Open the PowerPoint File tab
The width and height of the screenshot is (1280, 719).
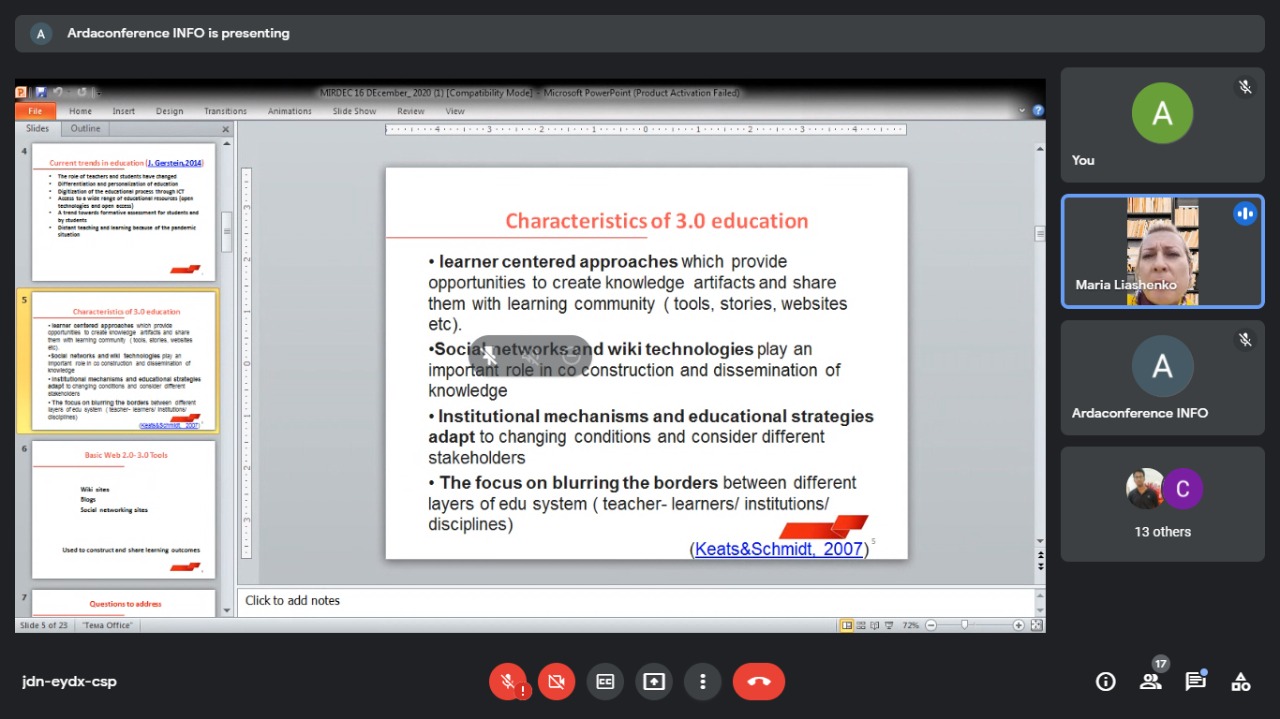[35, 111]
